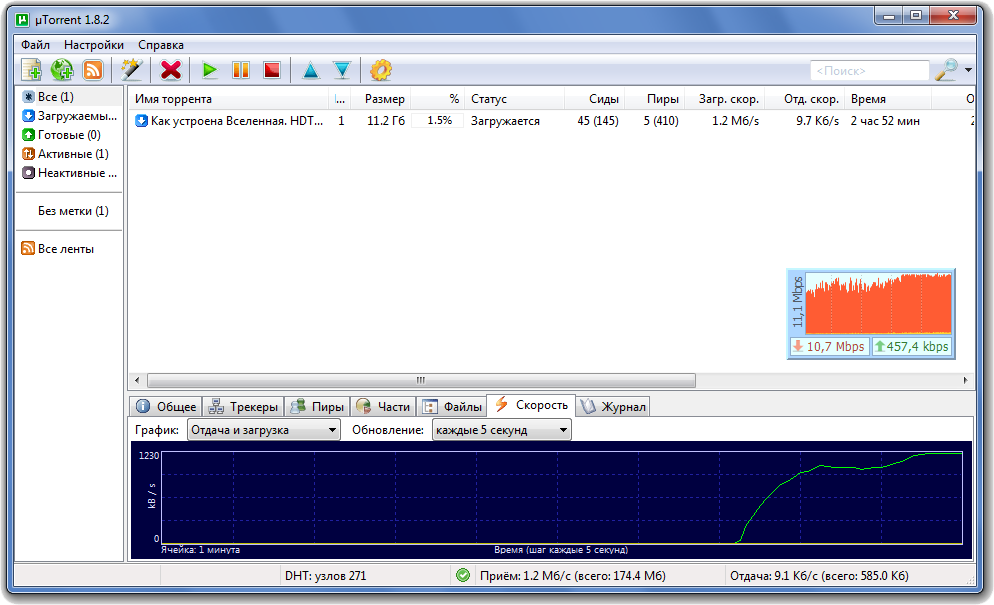Click the Add Torrent toolbar icon
The width and height of the screenshot is (994, 605).
(x=31, y=70)
